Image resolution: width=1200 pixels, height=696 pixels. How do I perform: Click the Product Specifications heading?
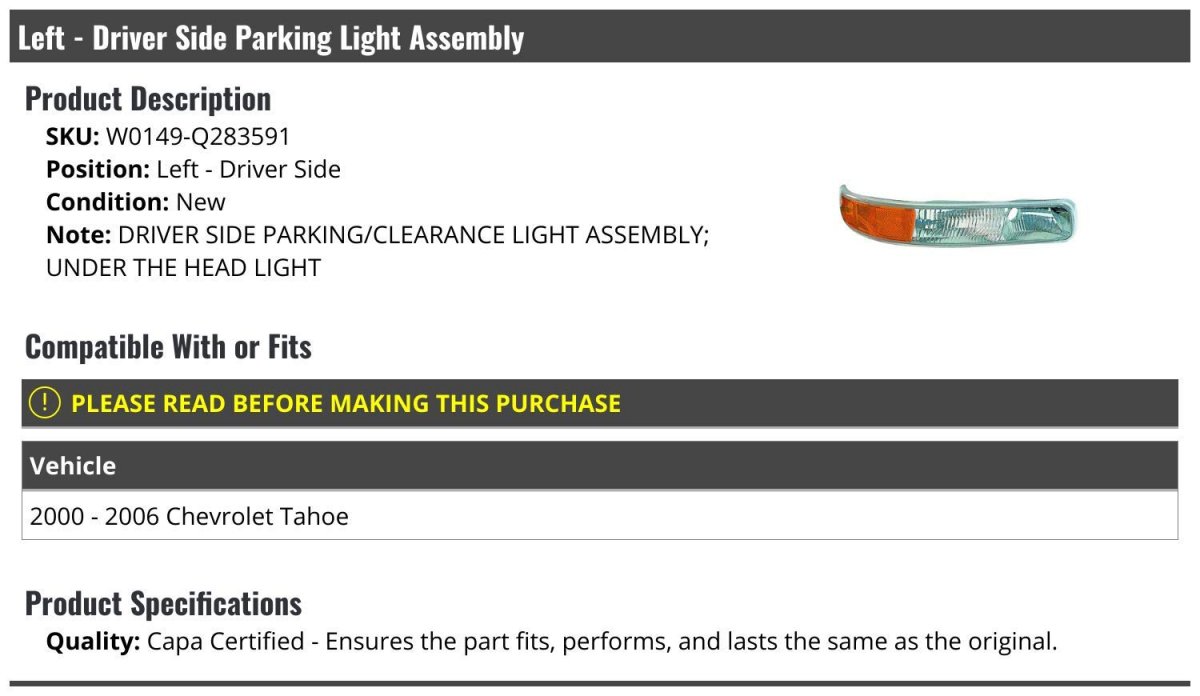163,604
